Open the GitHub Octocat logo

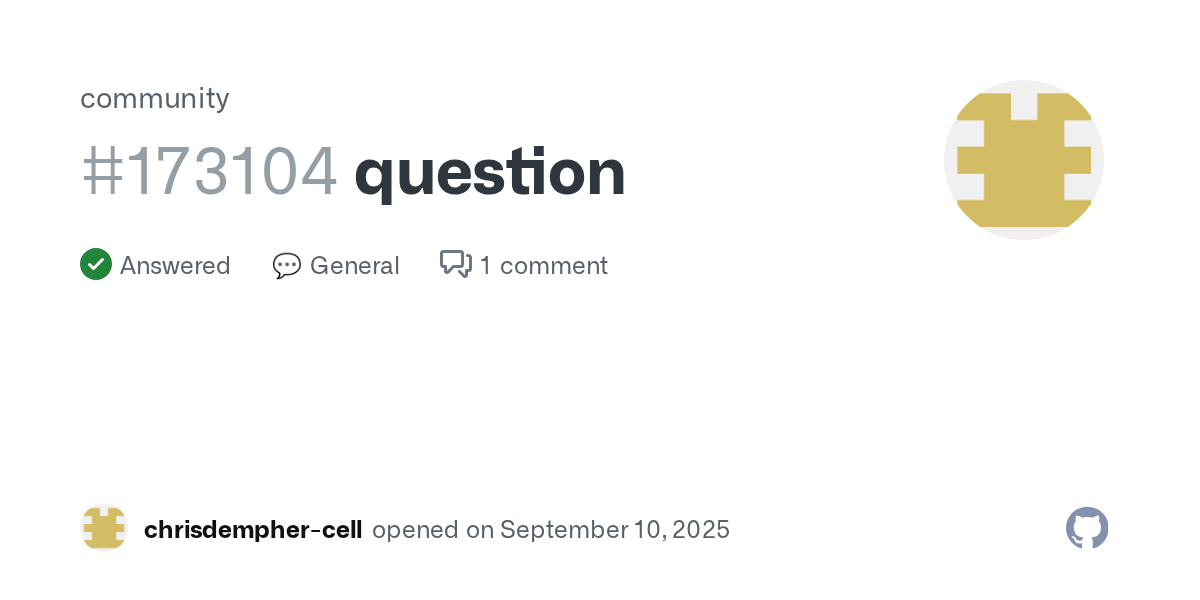coord(1087,528)
